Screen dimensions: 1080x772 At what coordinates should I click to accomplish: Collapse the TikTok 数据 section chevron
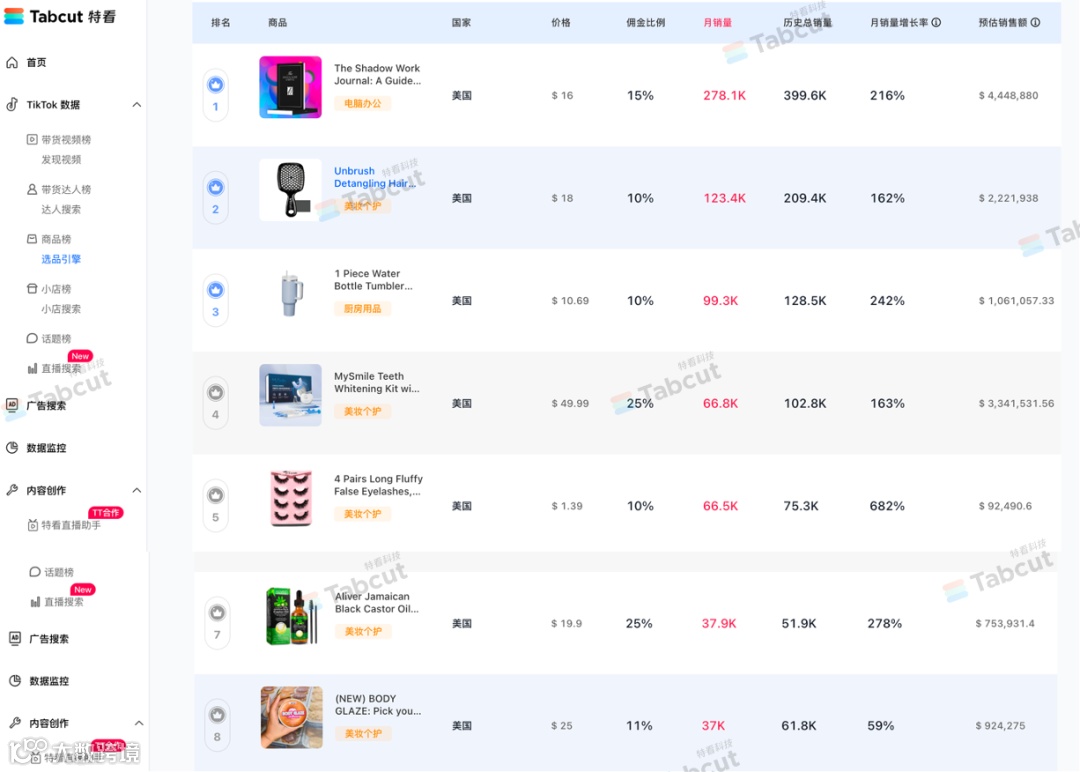click(137, 105)
